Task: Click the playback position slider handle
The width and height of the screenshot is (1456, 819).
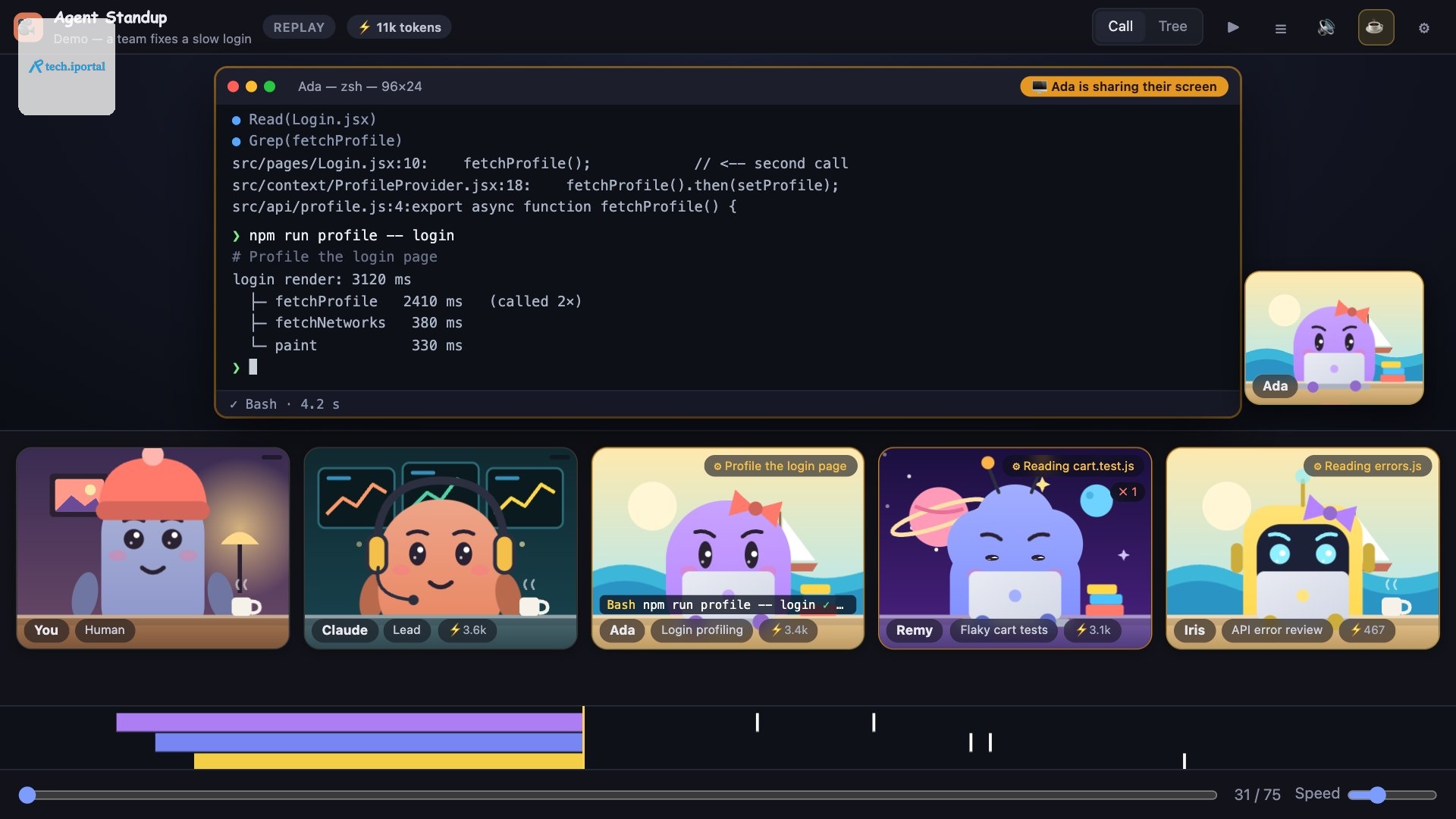Action: [x=27, y=795]
